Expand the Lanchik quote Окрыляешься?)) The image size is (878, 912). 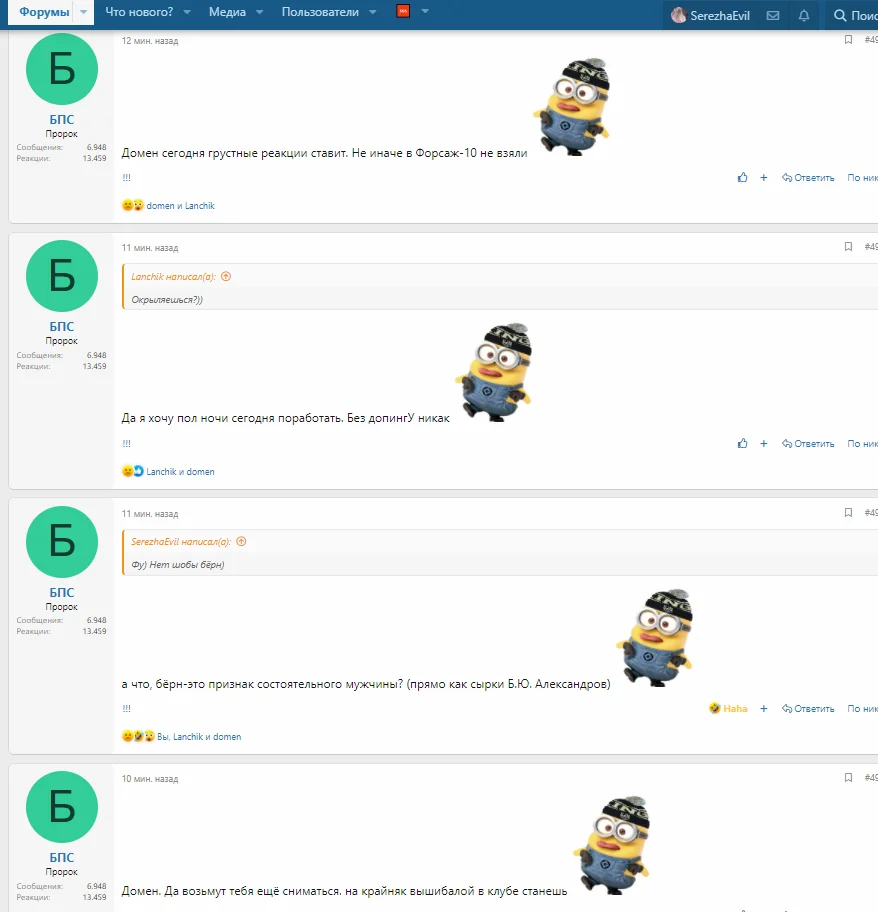167,300
